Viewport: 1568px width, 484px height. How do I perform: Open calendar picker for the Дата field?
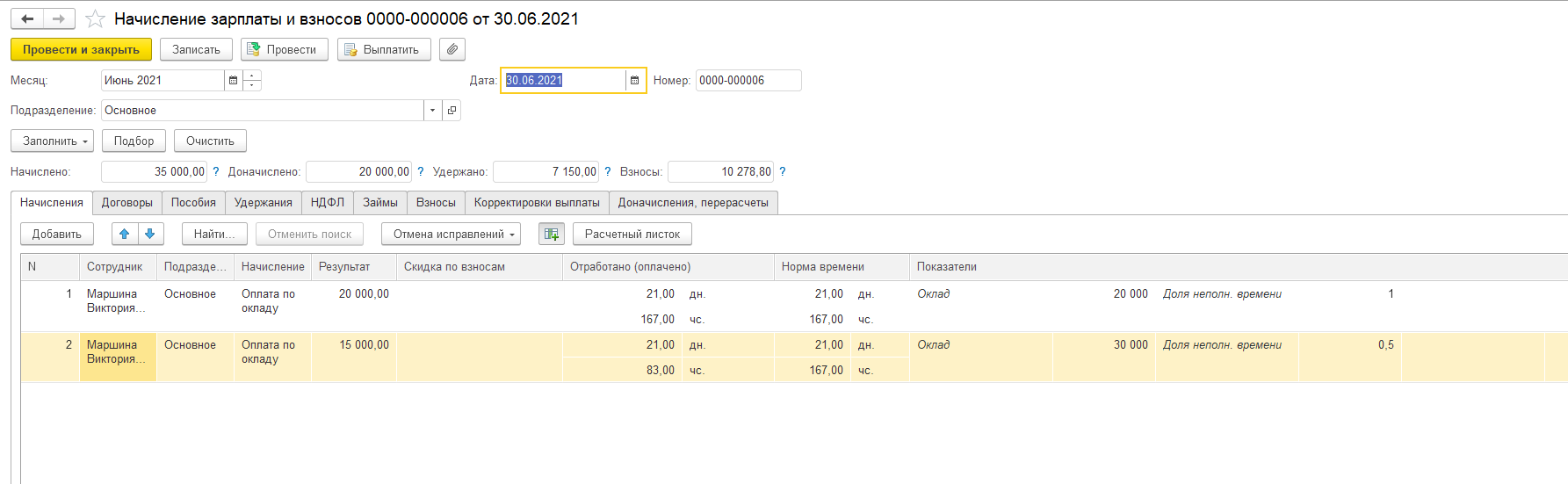click(634, 81)
